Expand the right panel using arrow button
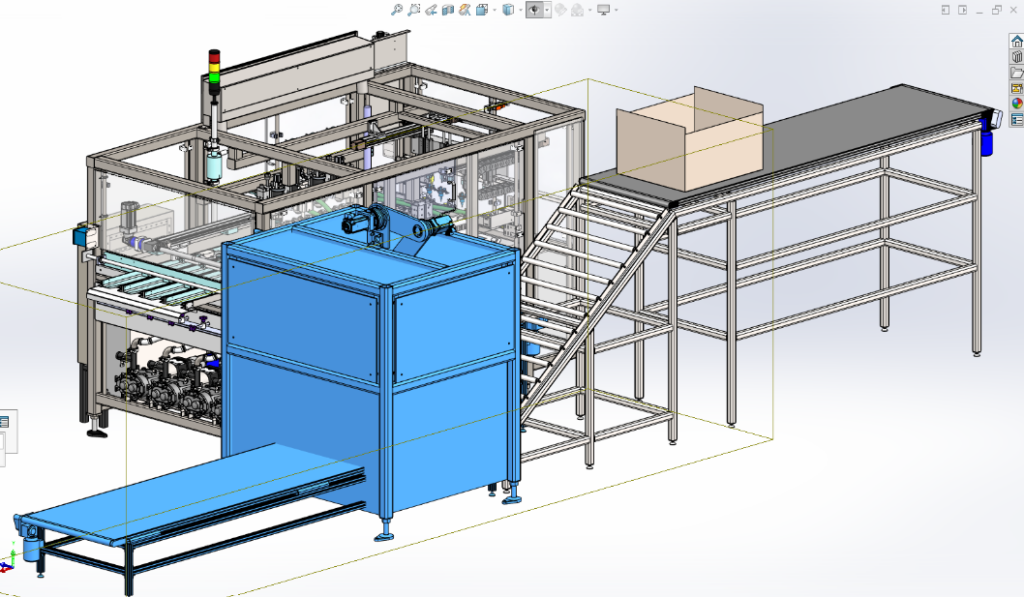Screen dimensions: 1024x597 pos(963,10)
